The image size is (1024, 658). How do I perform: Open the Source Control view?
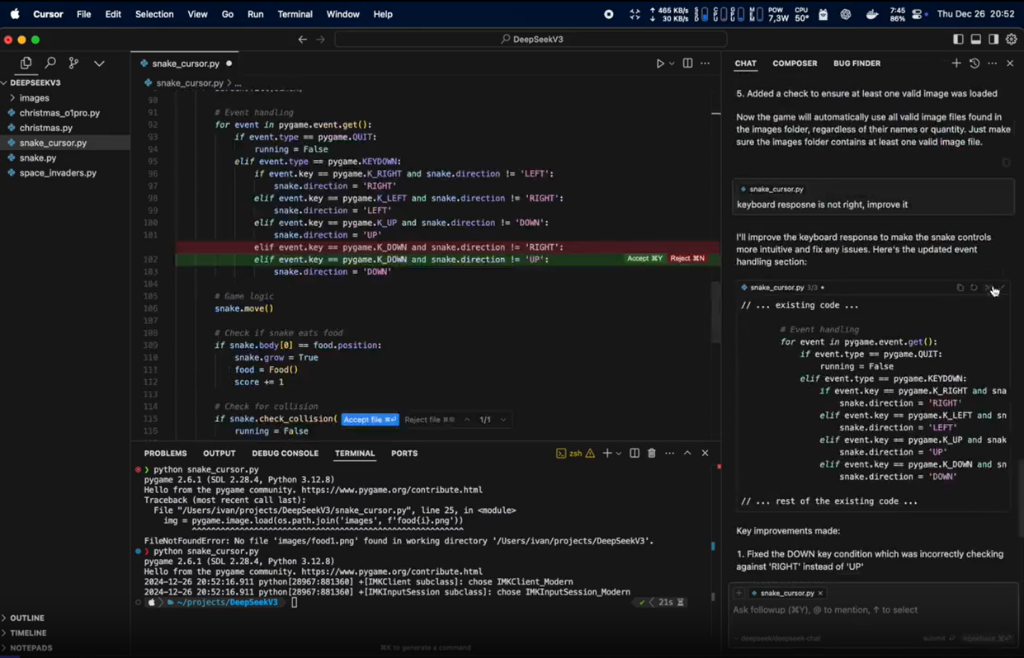pyautogui.click(x=74, y=63)
